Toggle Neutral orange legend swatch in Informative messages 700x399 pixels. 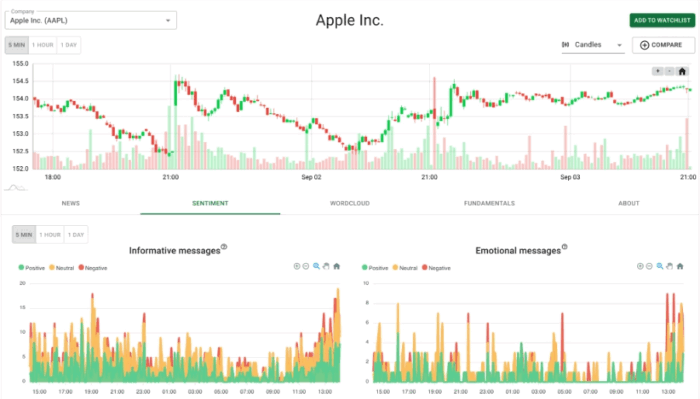click(x=52, y=267)
